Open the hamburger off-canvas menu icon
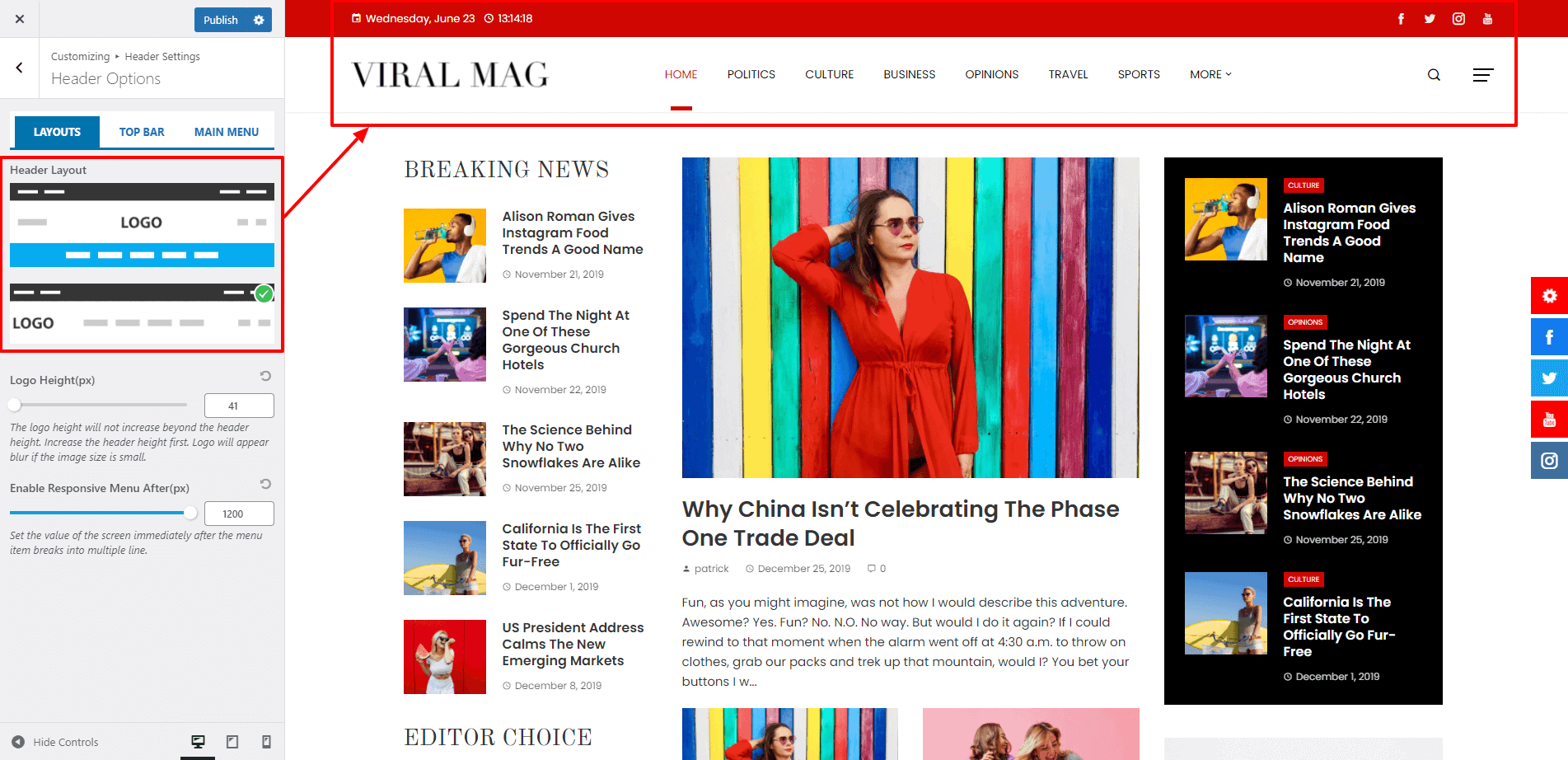This screenshot has width=1568, height=760. (1483, 75)
